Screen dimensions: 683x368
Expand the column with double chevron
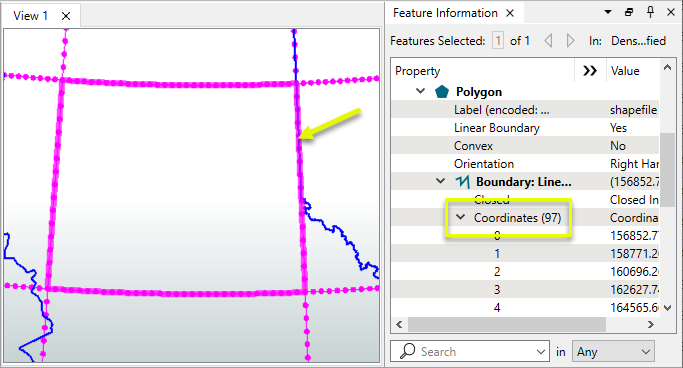(x=590, y=71)
